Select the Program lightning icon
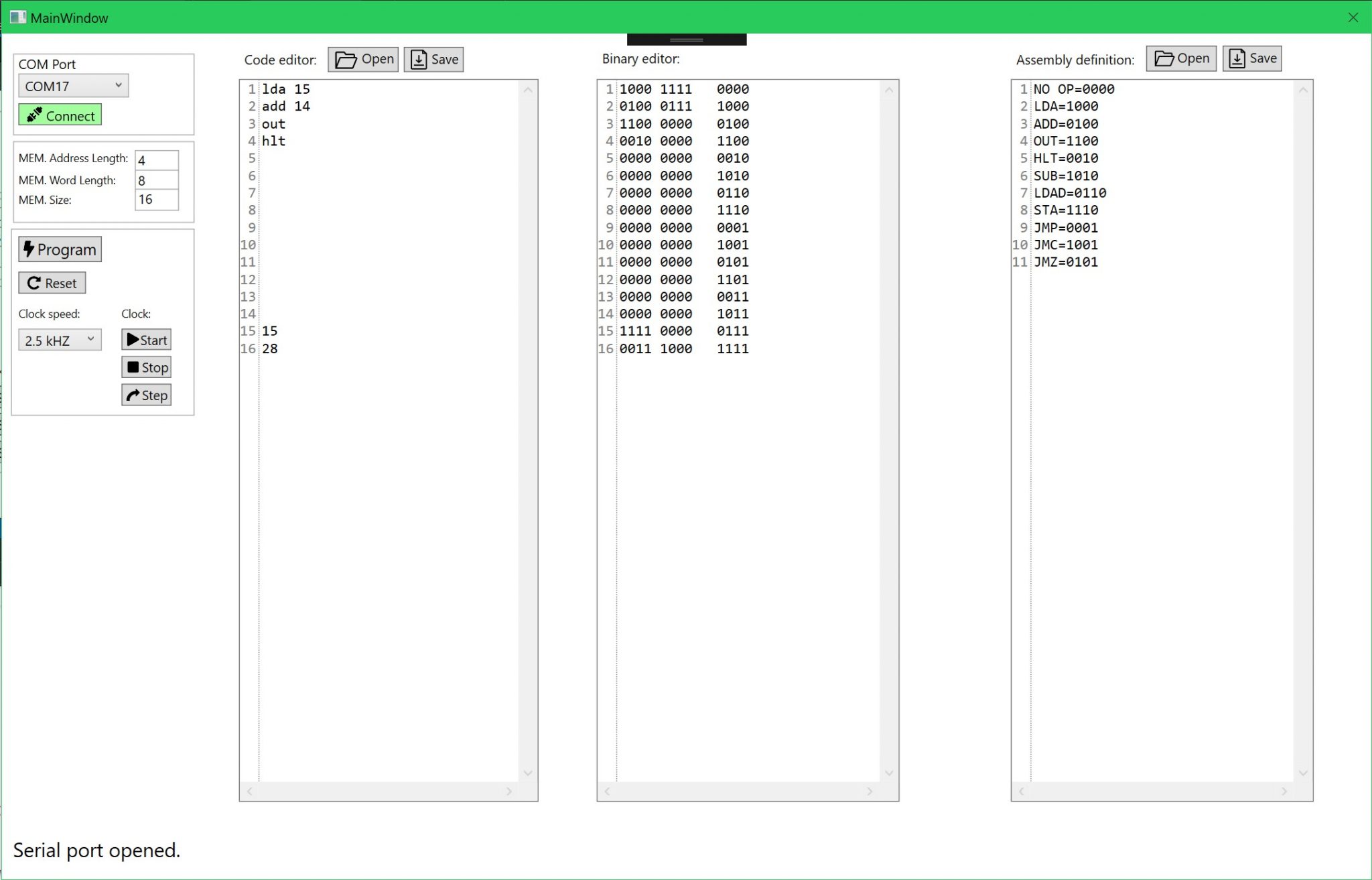1372x880 pixels. [x=28, y=249]
